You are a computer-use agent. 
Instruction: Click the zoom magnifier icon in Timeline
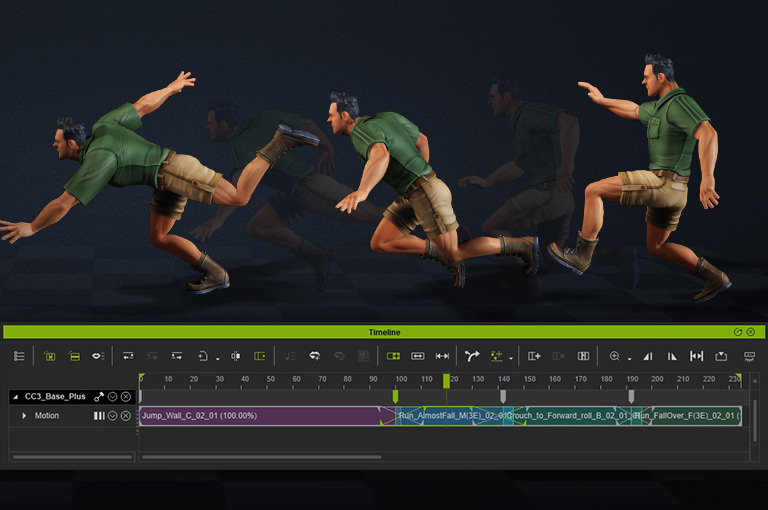click(614, 356)
